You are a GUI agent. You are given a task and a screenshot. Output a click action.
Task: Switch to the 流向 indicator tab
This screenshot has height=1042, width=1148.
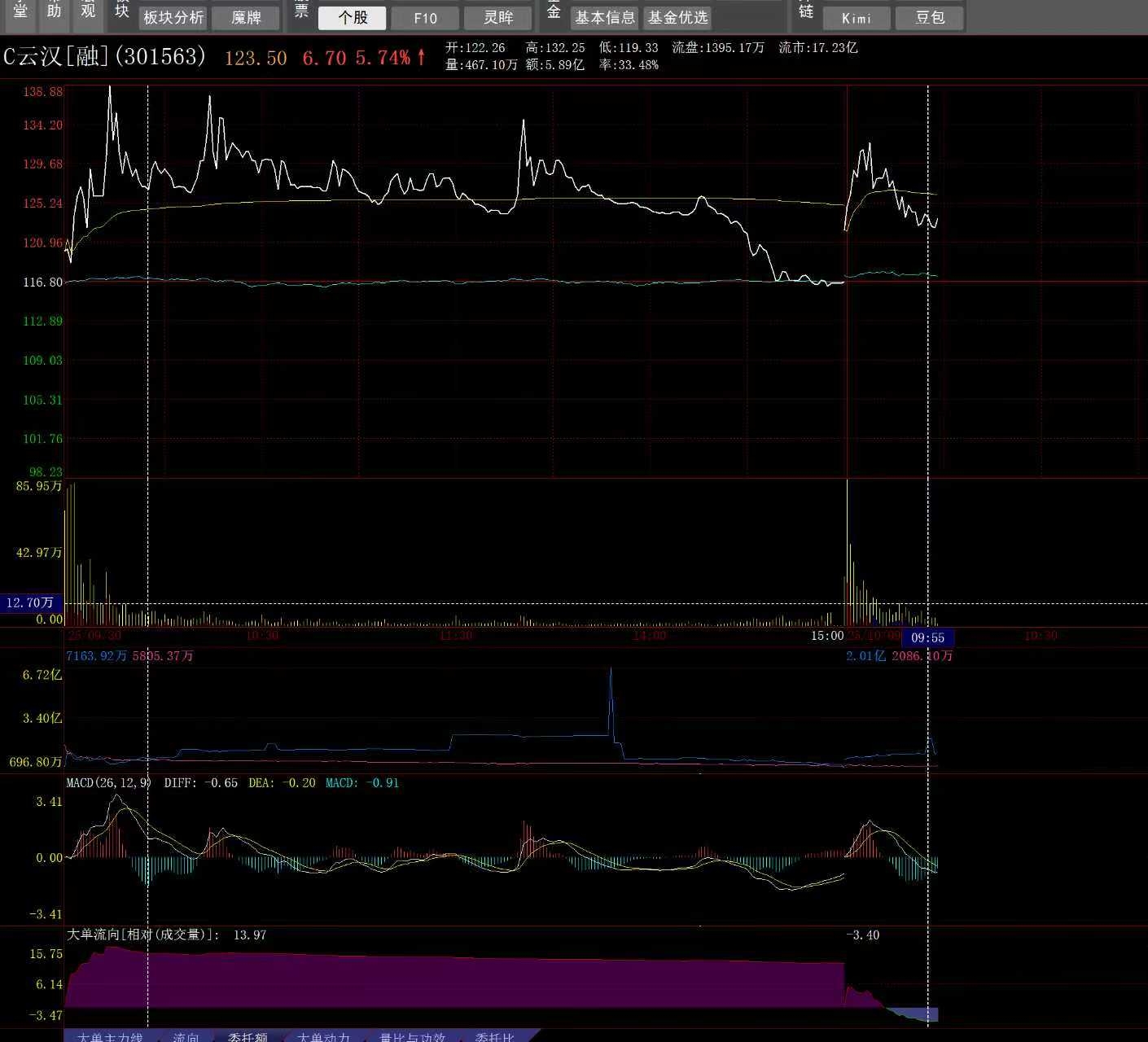(x=186, y=1036)
